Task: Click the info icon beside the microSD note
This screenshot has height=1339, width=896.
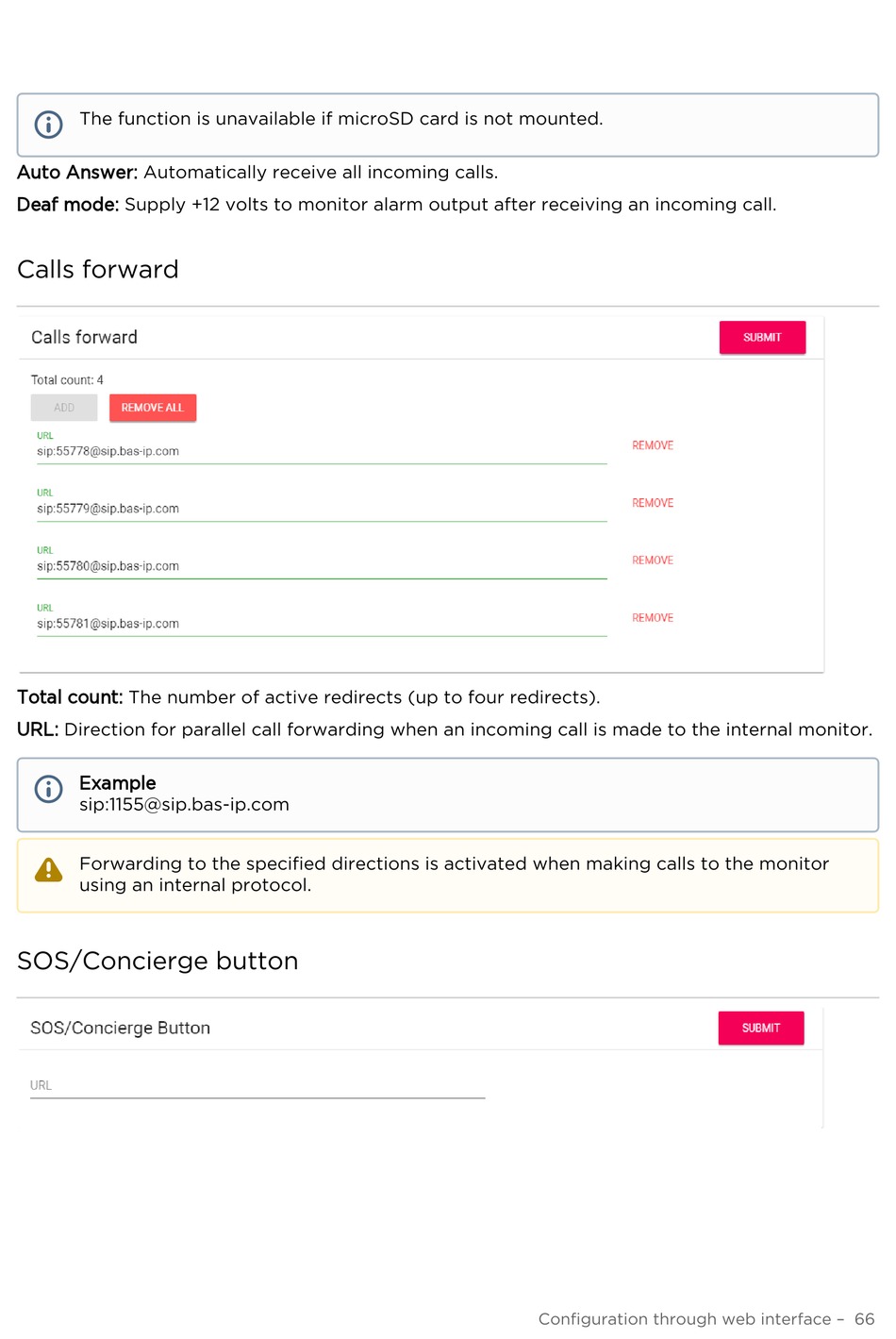Action: click(48, 125)
